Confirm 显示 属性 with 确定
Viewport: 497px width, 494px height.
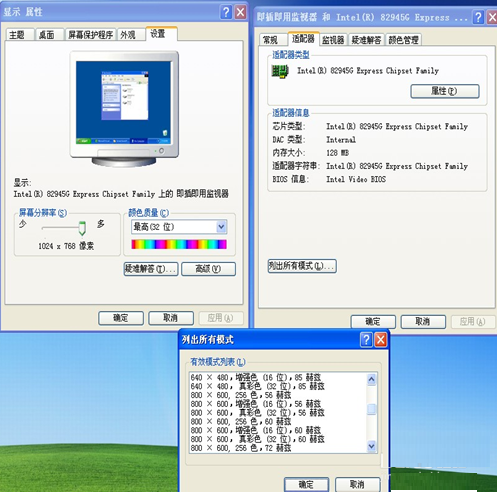click(x=121, y=318)
